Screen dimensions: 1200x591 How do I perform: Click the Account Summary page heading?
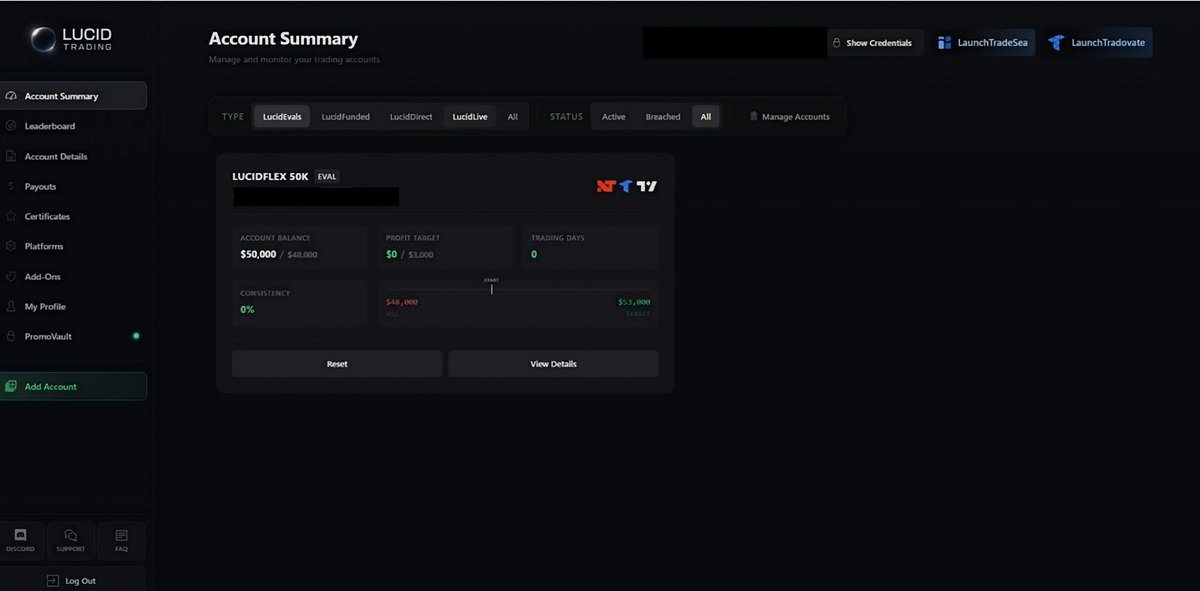[283, 39]
